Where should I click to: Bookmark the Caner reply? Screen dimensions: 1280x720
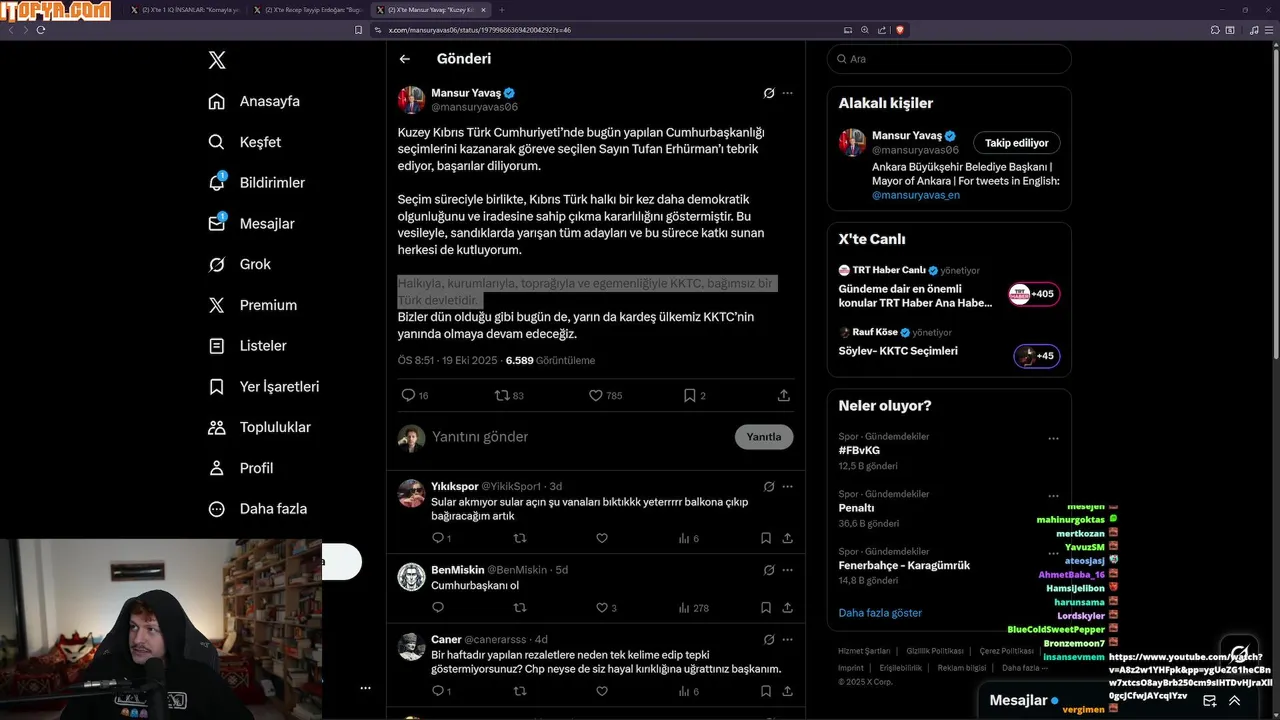click(766, 691)
